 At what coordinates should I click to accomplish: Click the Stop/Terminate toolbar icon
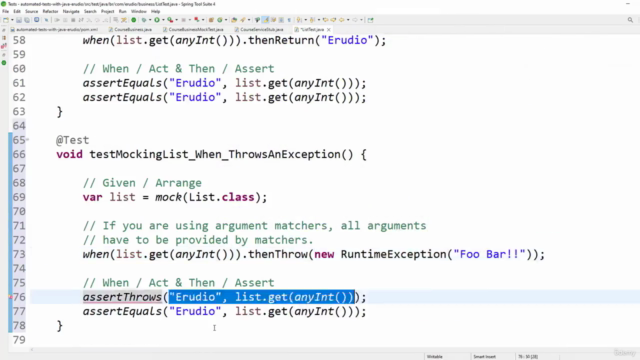(x=73, y=20)
